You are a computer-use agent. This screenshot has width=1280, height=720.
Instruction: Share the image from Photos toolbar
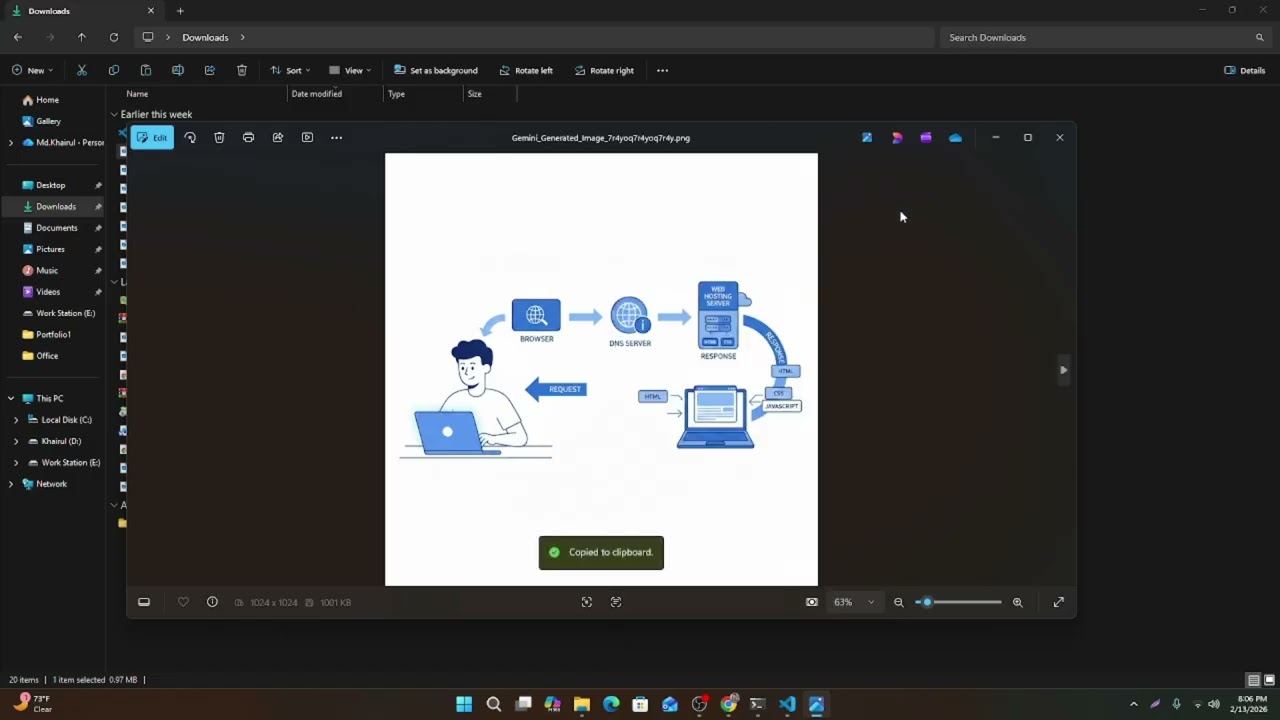point(278,138)
